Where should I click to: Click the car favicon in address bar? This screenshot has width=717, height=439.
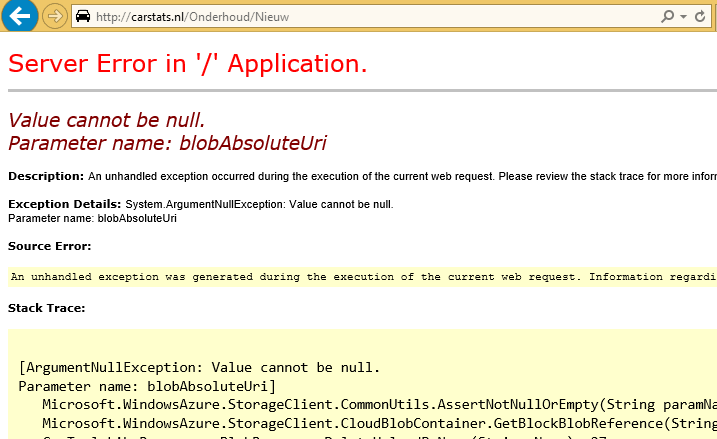coord(83,16)
